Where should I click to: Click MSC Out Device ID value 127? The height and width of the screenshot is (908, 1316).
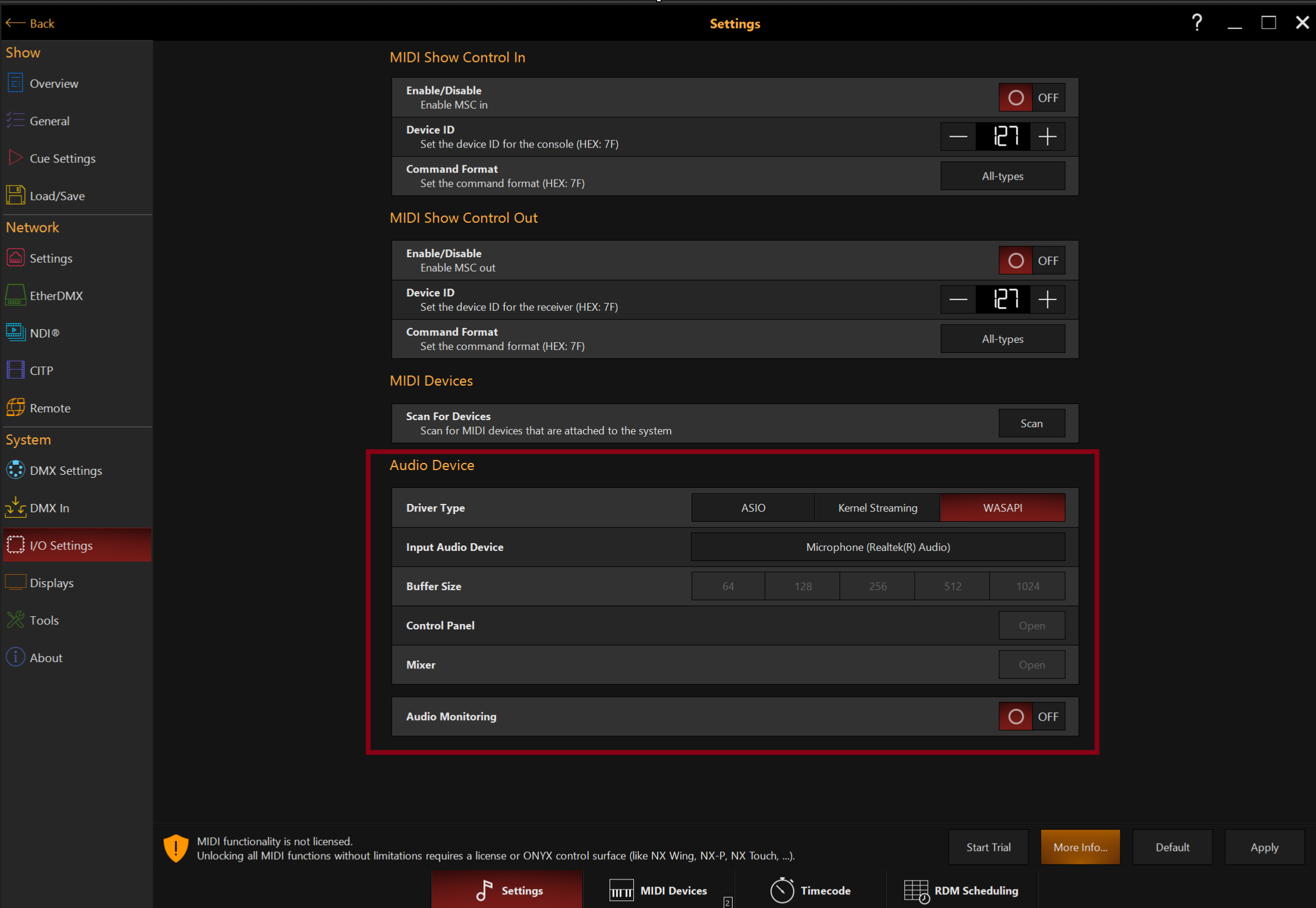pos(1003,299)
